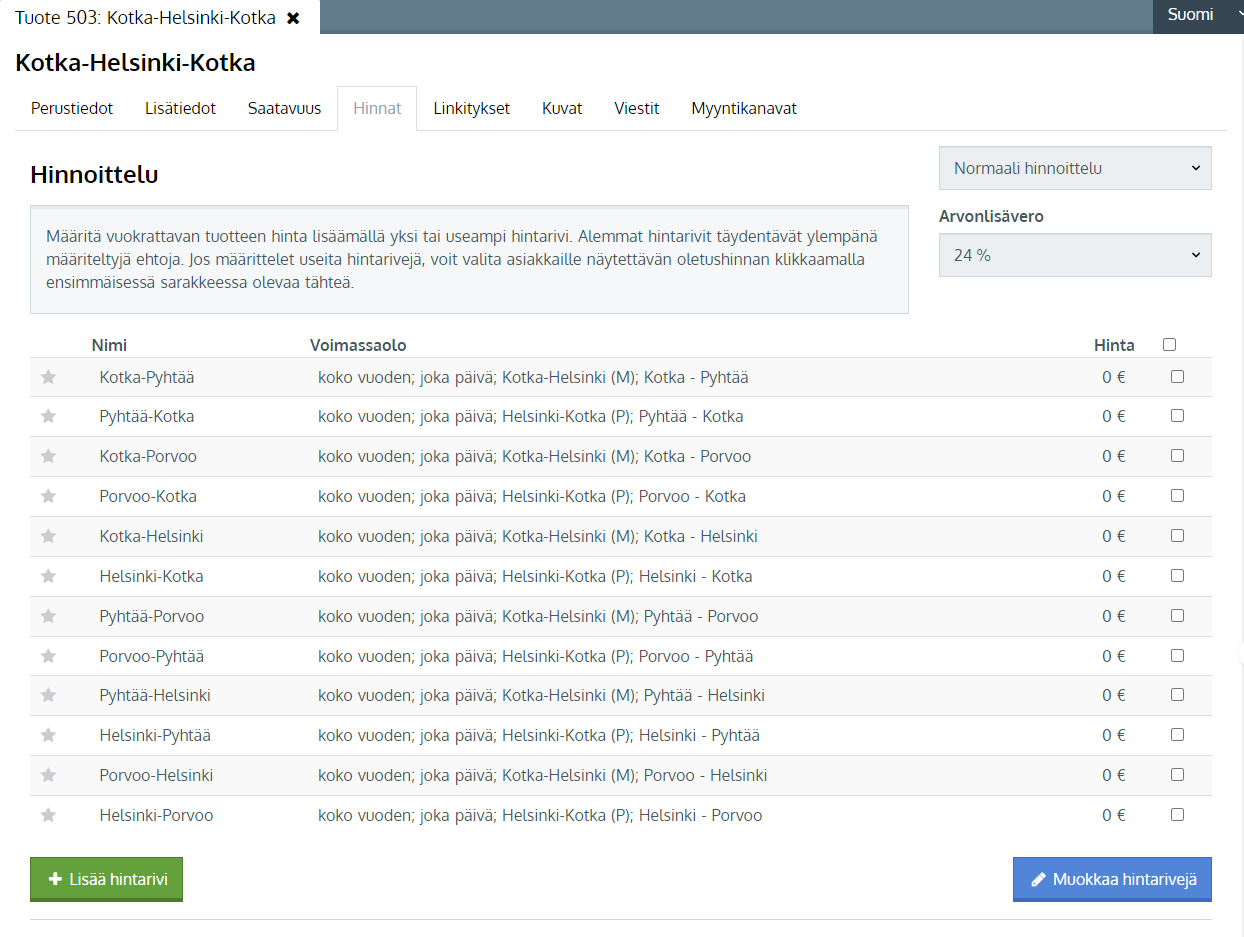Mark Kotka-Porvoo row star as default

(x=48, y=456)
